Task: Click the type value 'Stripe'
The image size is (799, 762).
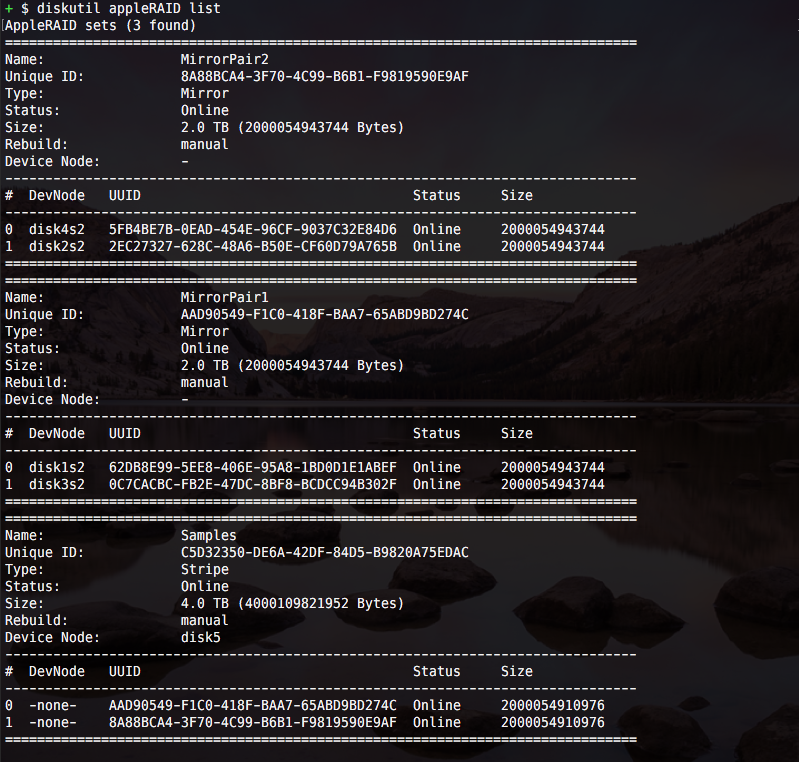Action: coord(204,569)
